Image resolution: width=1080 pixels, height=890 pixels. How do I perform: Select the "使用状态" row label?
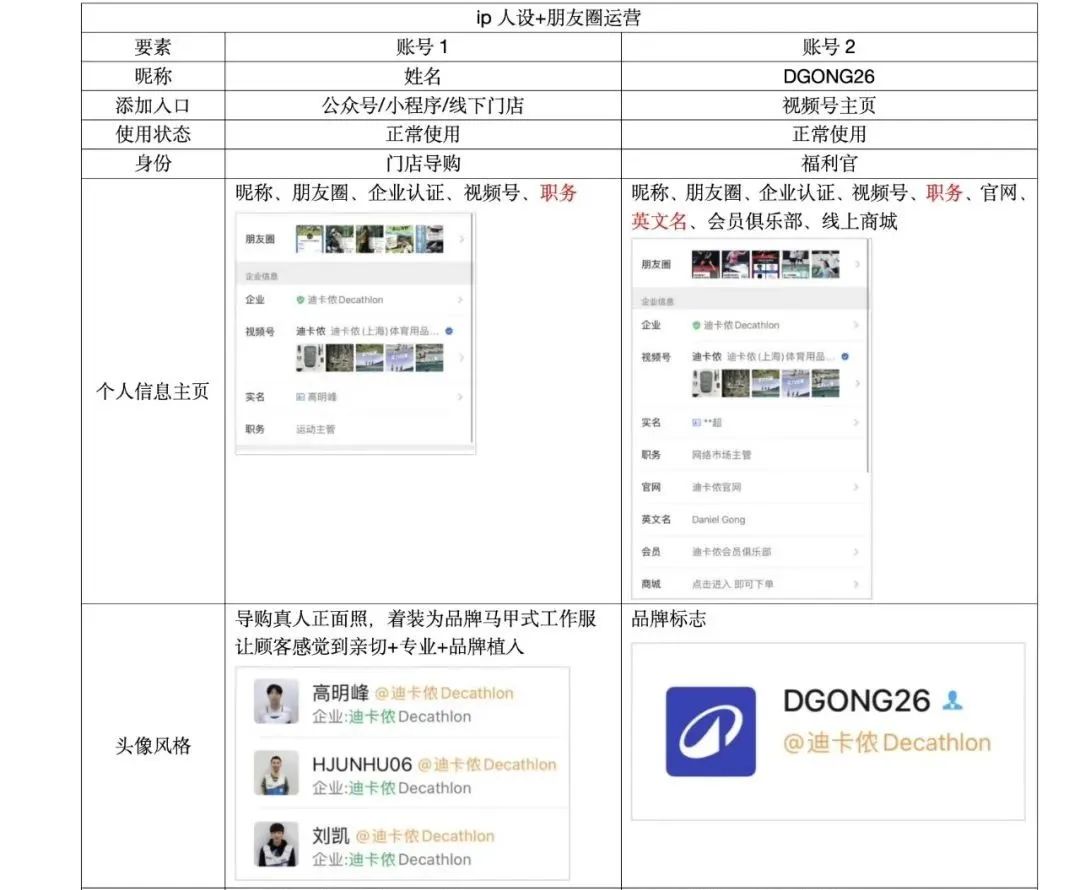point(153,134)
